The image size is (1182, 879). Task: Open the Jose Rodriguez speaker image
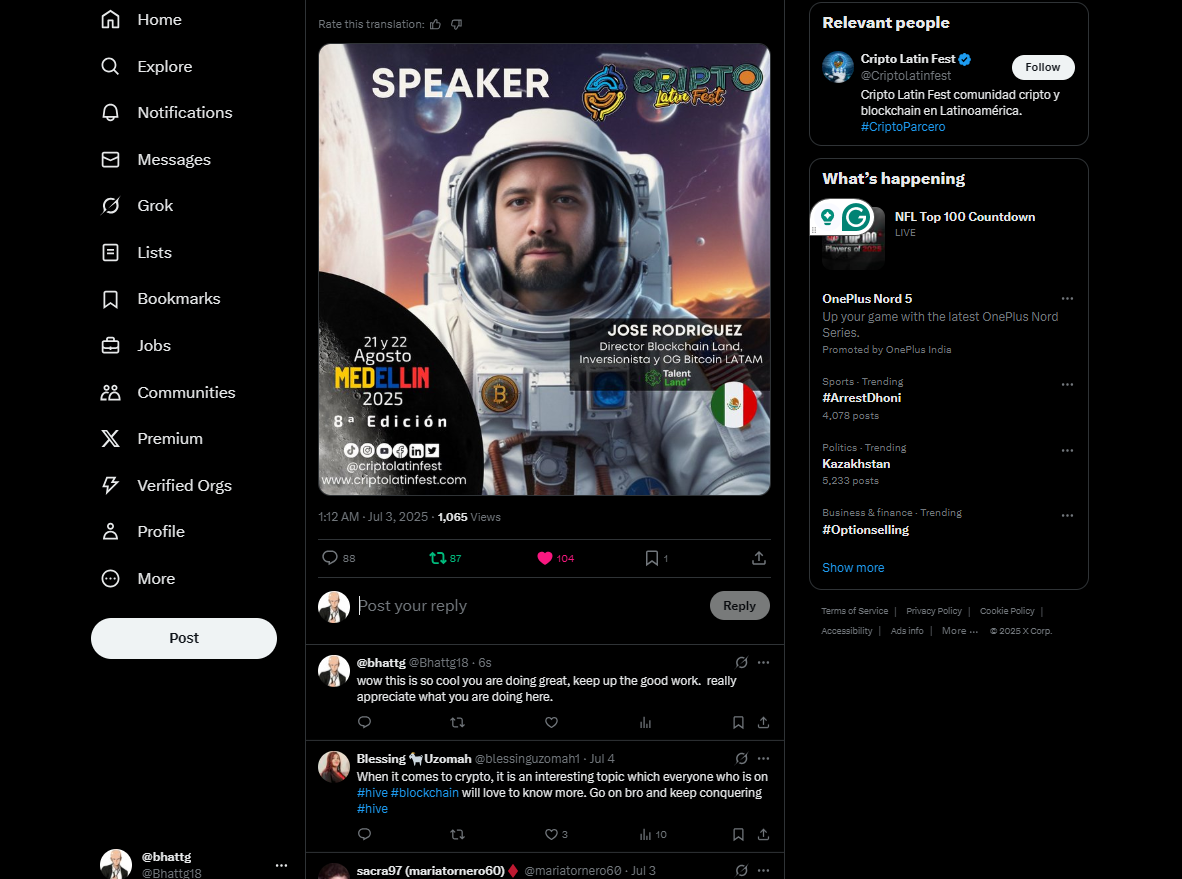pyautogui.click(x=544, y=269)
